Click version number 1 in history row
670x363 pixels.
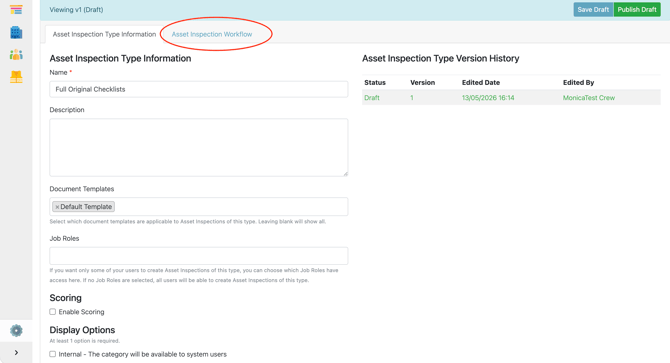coord(412,98)
